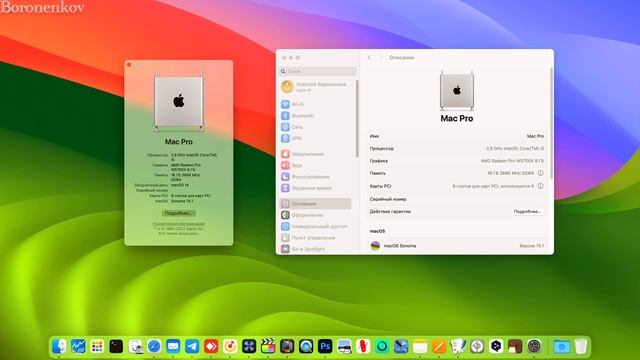
Task: Click info icon beside Память row
Action: [x=540, y=173]
